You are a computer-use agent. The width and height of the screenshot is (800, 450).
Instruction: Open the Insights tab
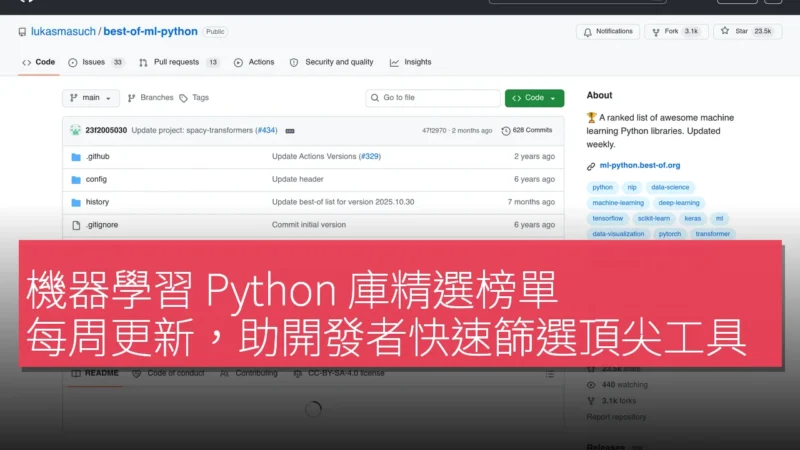pyautogui.click(x=411, y=62)
